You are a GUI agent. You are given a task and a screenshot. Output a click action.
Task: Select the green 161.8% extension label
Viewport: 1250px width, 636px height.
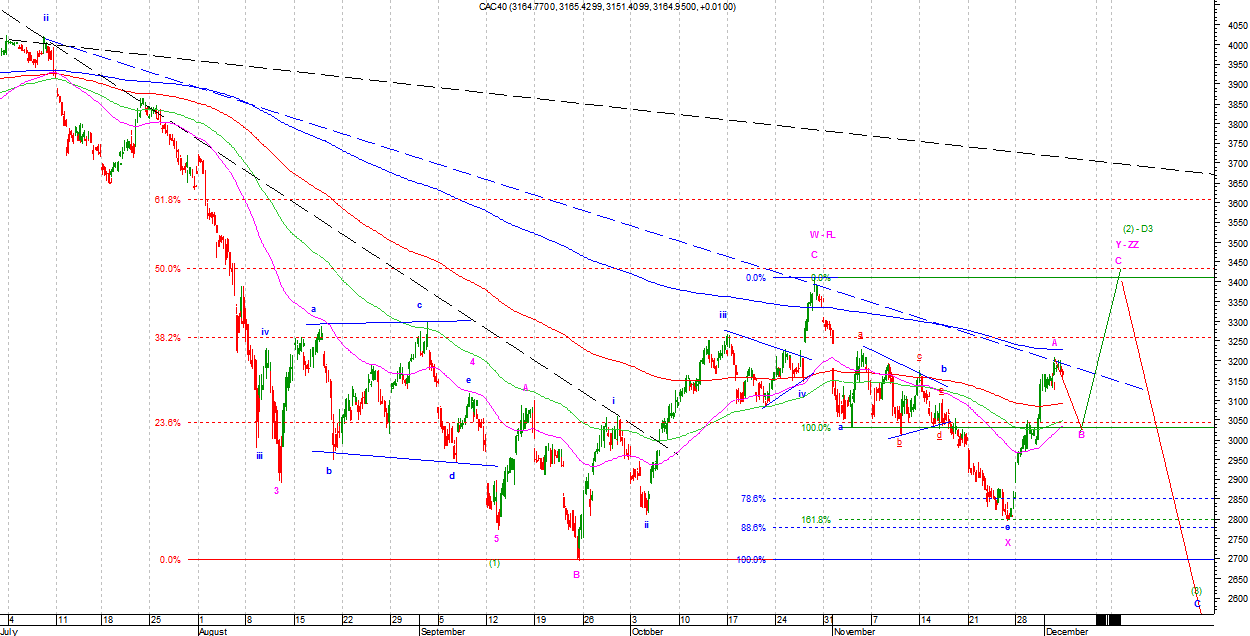(816, 520)
